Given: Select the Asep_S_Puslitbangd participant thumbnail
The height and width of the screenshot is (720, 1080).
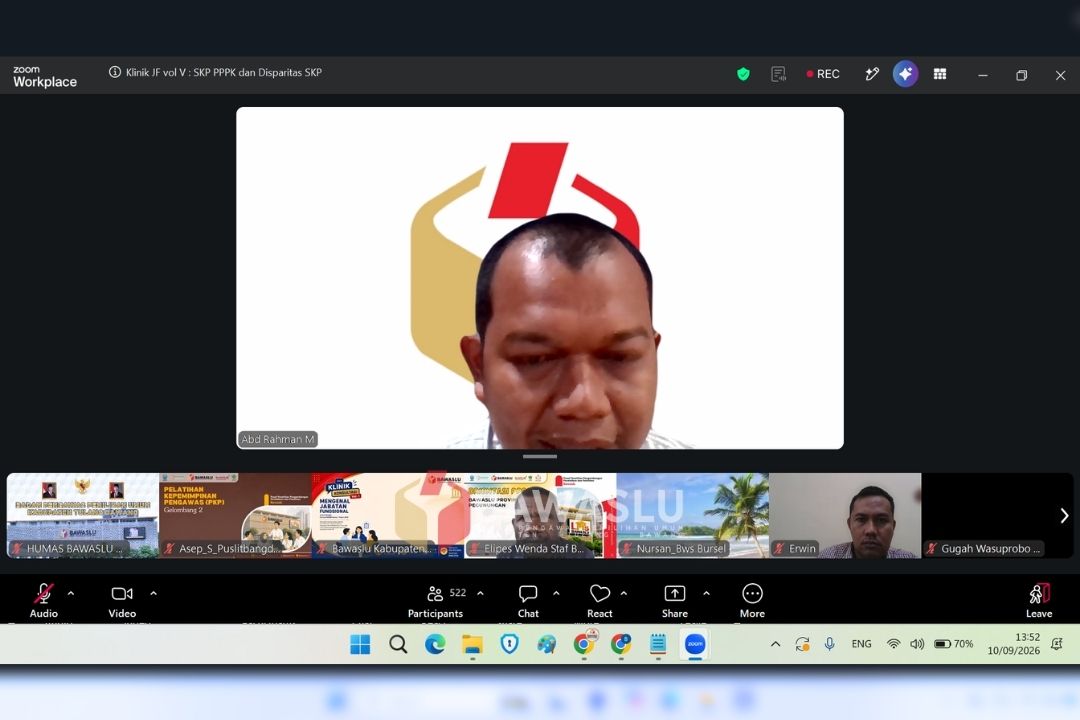Looking at the screenshot, I should (x=236, y=515).
